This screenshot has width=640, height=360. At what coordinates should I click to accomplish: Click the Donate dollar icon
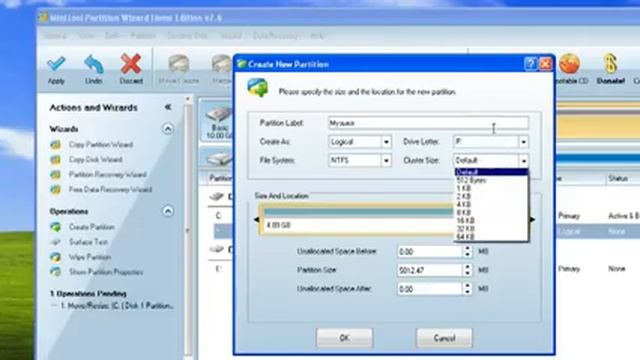[x=610, y=64]
